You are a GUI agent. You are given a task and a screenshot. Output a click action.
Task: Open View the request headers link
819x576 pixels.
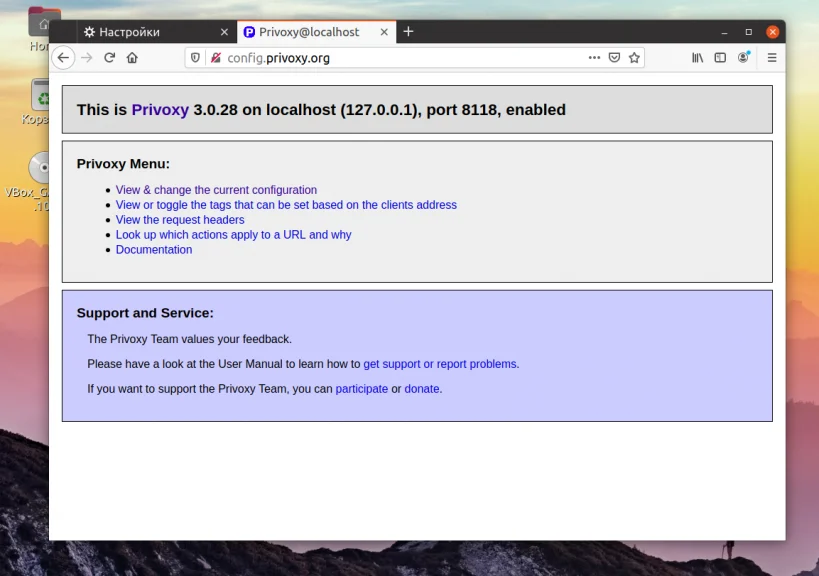[180, 220]
